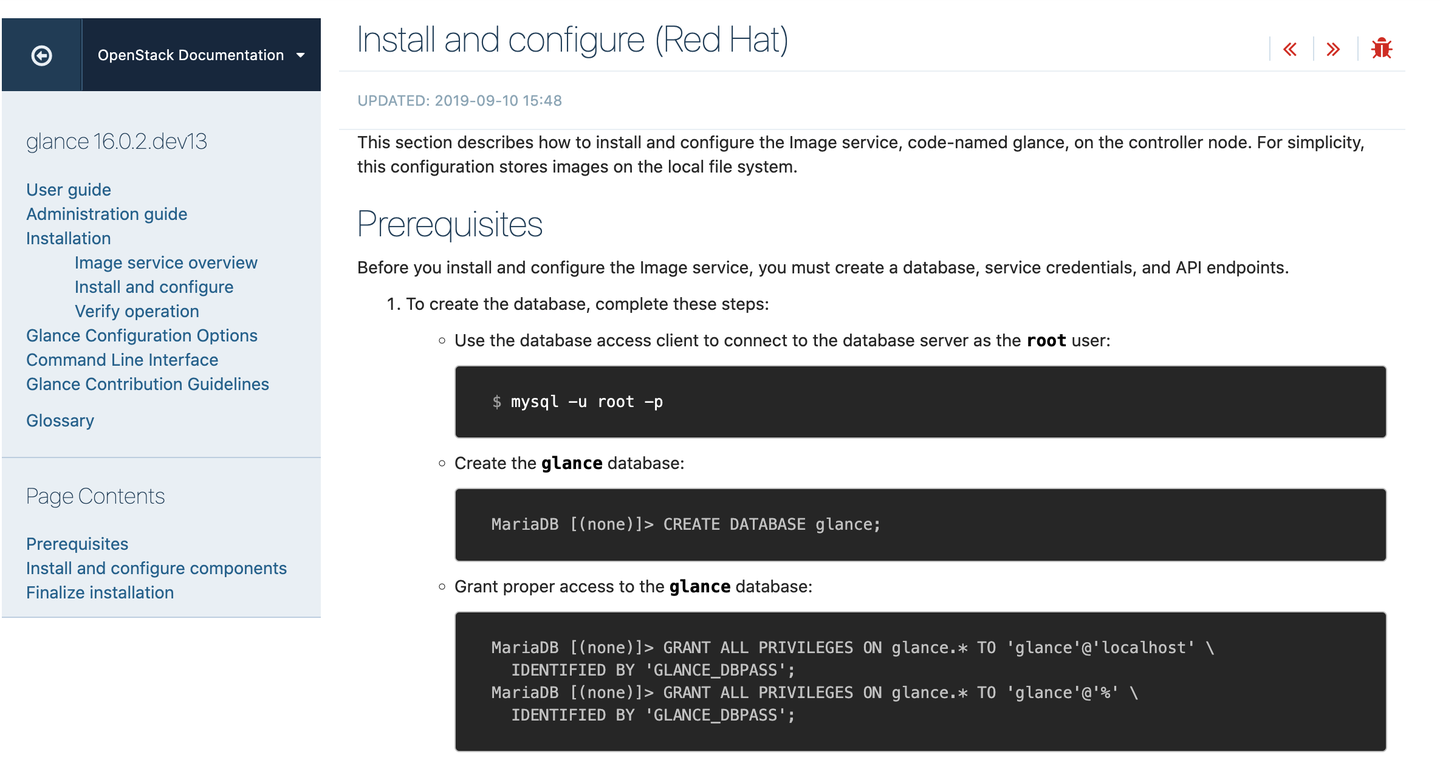Viewport: 1440px width, 757px height.
Task: Click the next page double-chevron icon
Action: pos(1333,47)
